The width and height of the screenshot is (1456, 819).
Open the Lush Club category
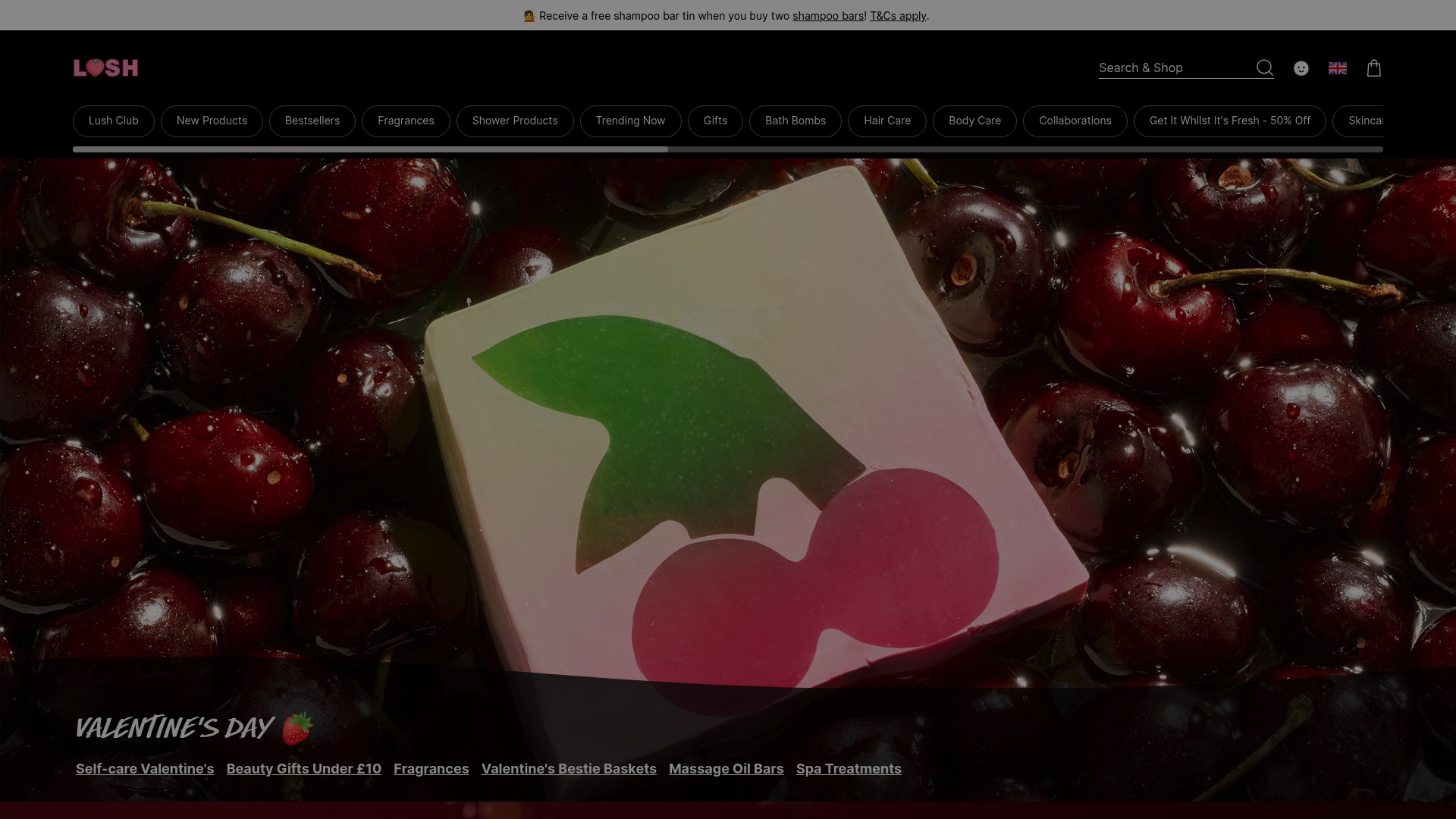(x=114, y=121)
